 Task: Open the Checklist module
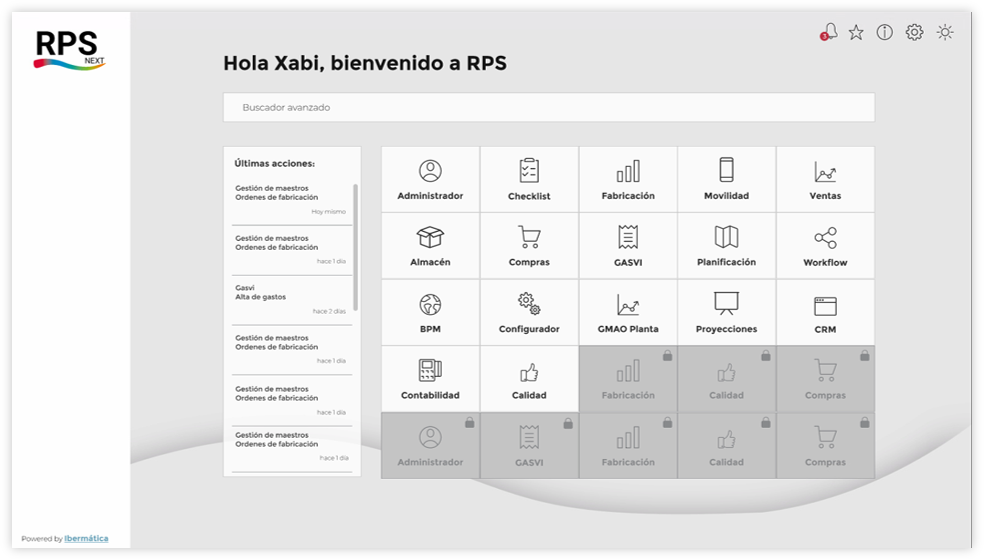click(x=529, y=180)
